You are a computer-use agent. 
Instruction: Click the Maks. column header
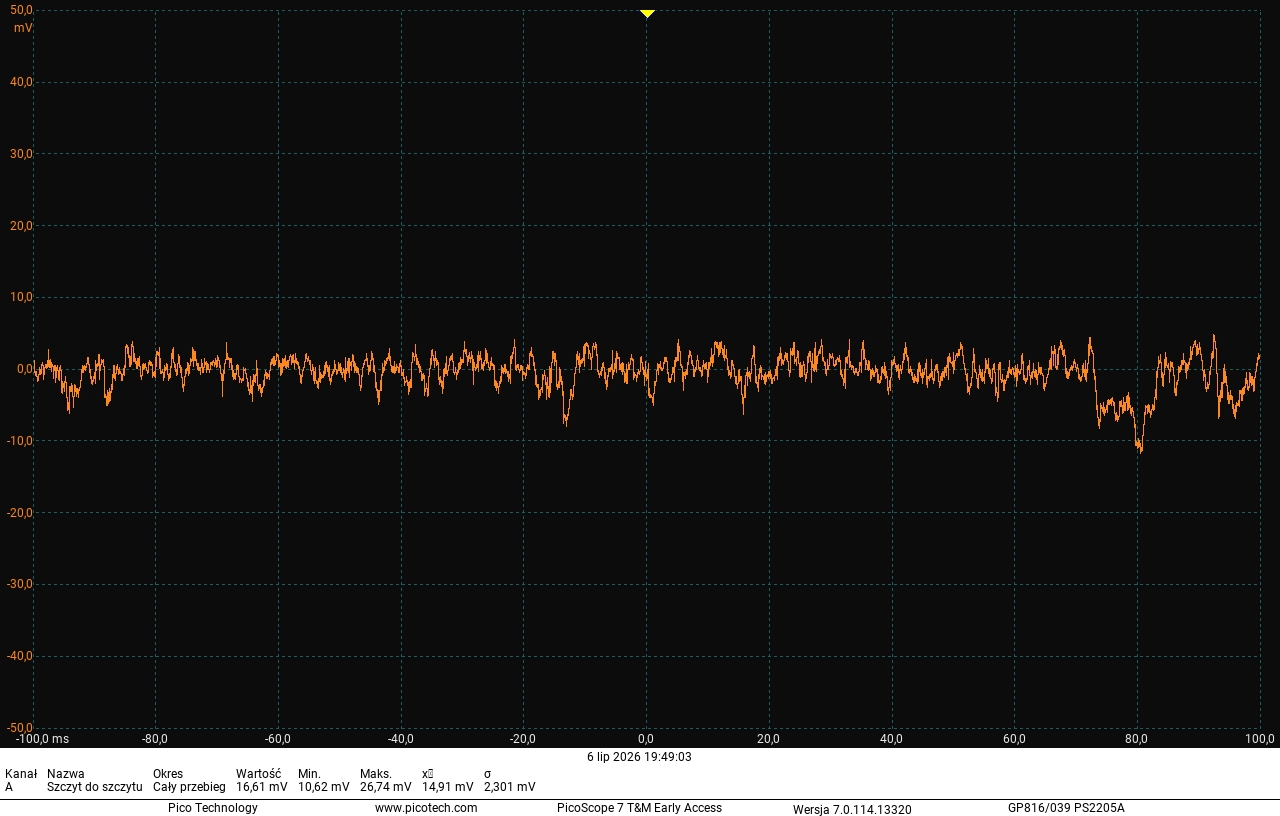[x=376, y=774]
